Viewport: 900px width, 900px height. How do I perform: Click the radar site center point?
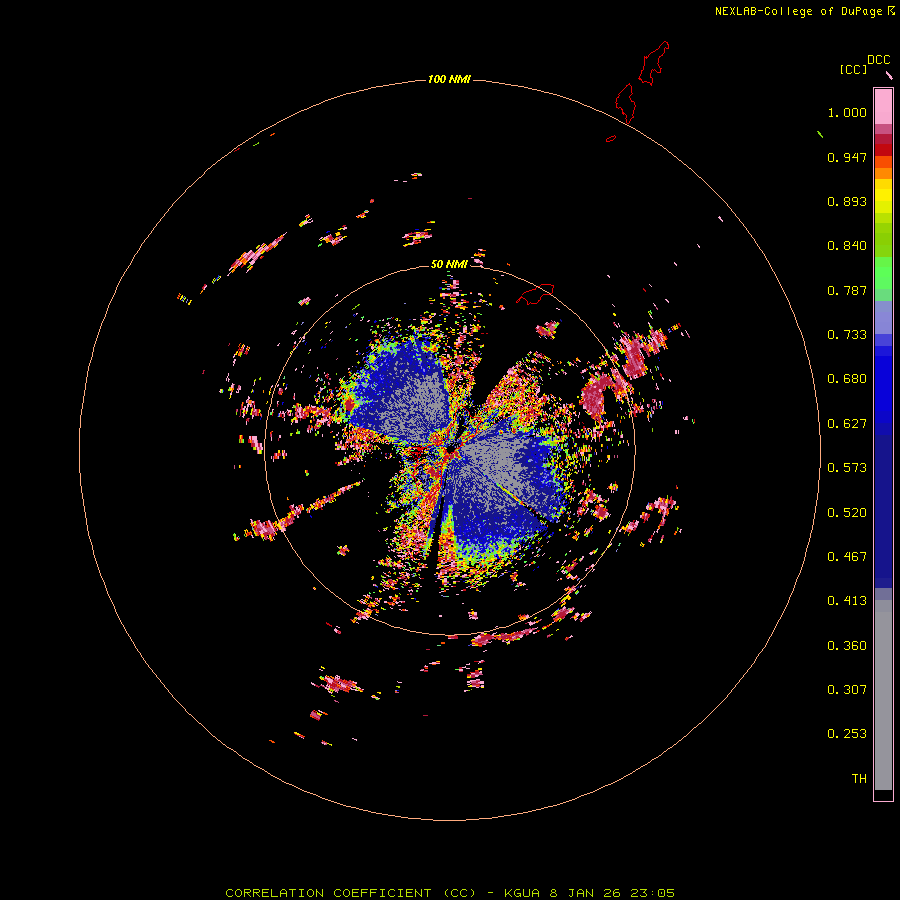451,447
